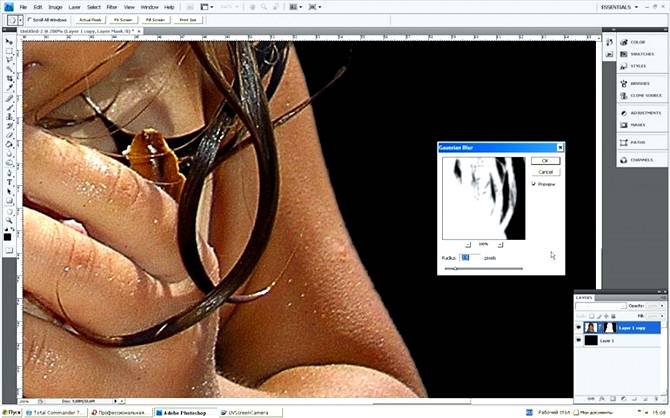Hide Layer 1 copy using eye icon
The image size is (670, 418).
coord(580,326)
